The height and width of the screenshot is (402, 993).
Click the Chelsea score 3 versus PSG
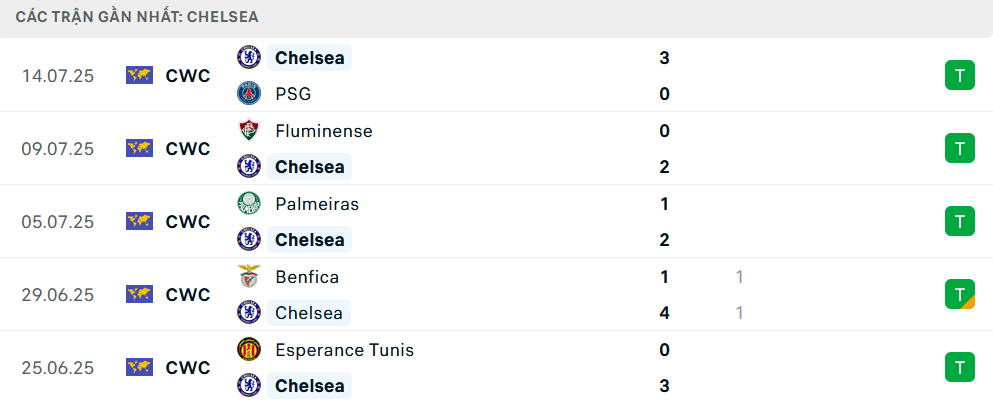664,58
